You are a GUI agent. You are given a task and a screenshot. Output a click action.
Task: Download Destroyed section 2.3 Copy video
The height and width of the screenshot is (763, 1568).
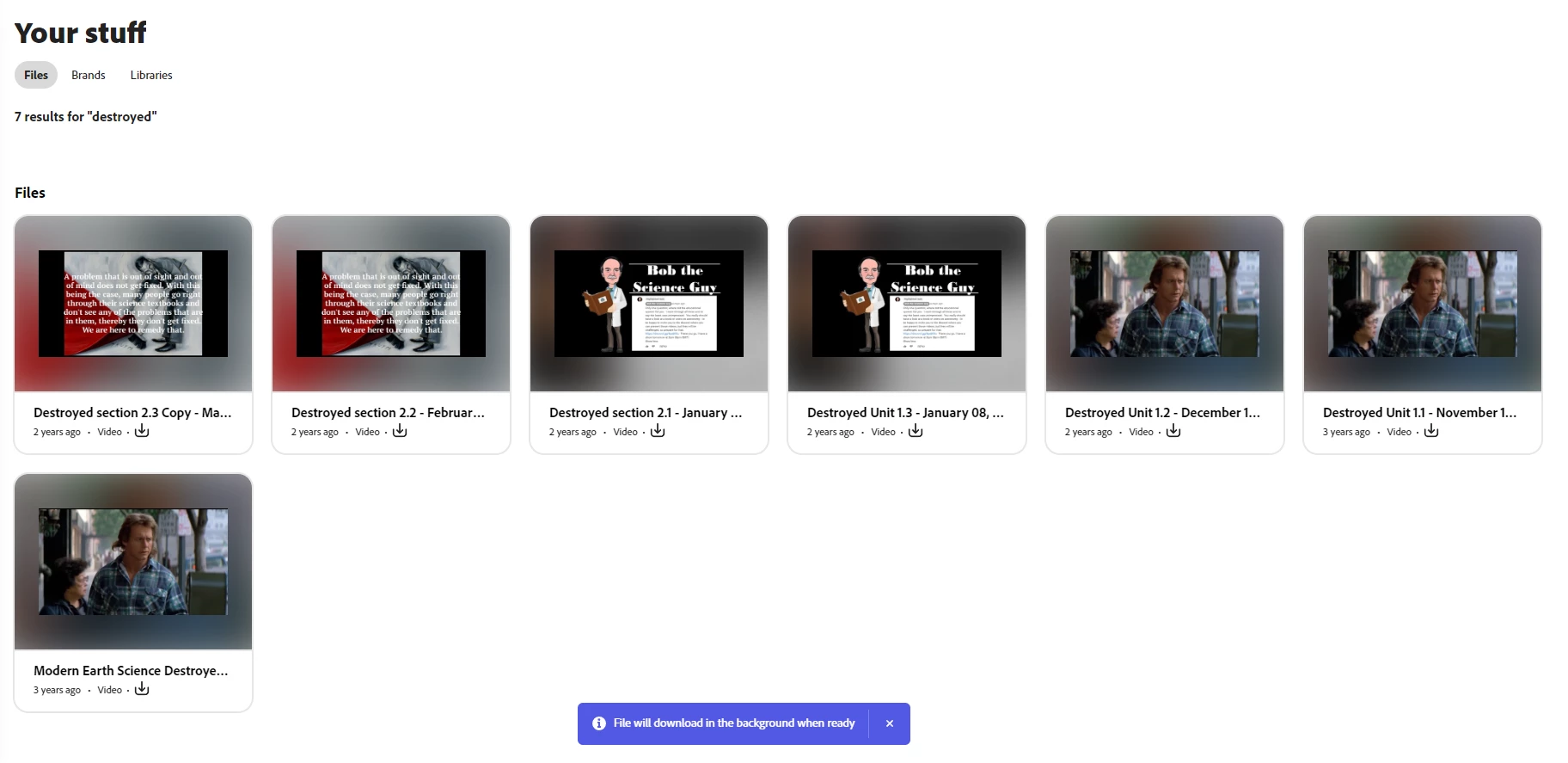coord(142,431)
